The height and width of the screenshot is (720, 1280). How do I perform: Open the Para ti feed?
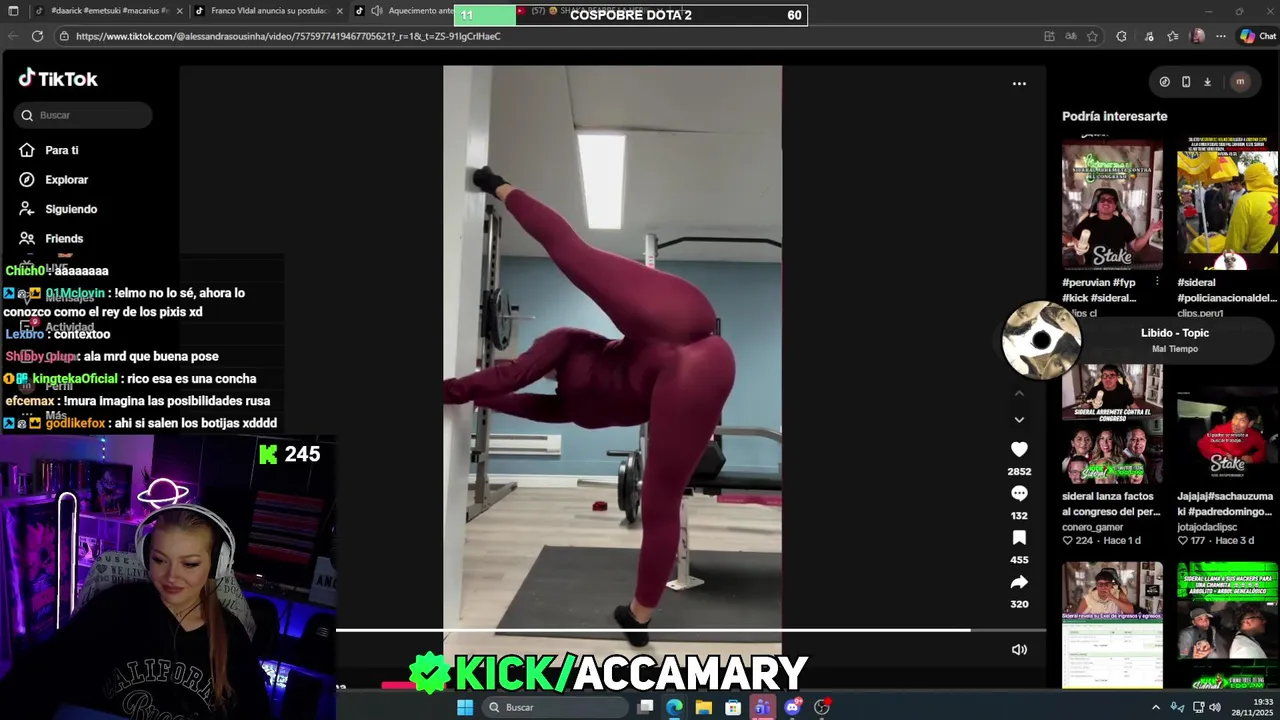[49, 150]
